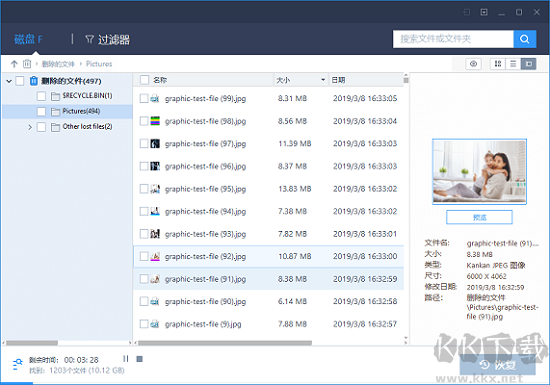Image resolution: width=550 pixels, height=385 pixels.
Task: Check the 删除的文件(497) checkbox
Action: coord(20,81)
